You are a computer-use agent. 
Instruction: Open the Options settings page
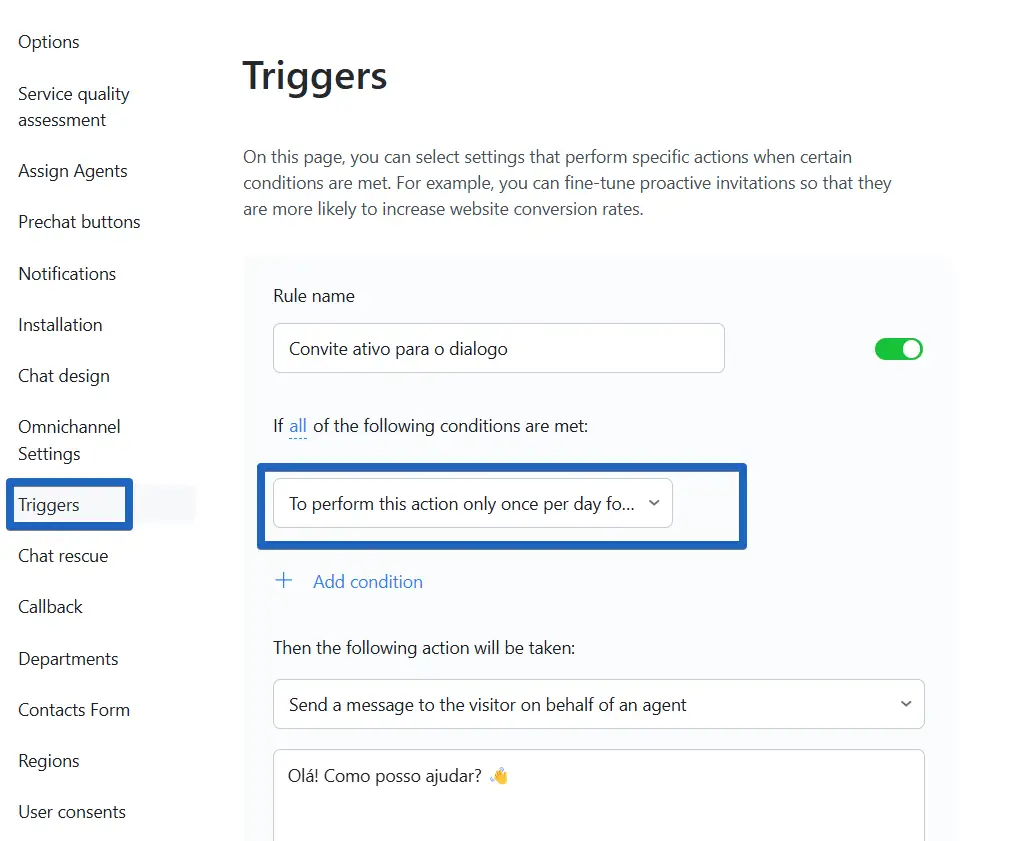(x=49, y=42)
